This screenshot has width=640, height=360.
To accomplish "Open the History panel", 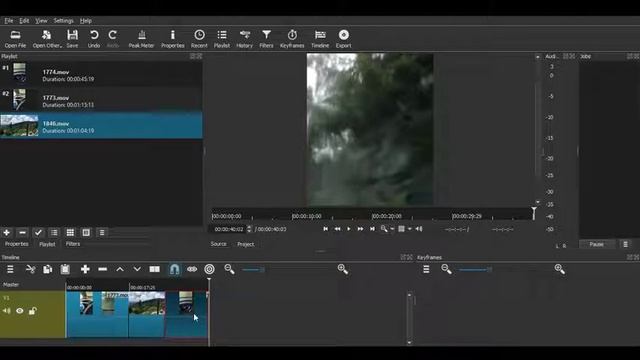I will [244, 39].
